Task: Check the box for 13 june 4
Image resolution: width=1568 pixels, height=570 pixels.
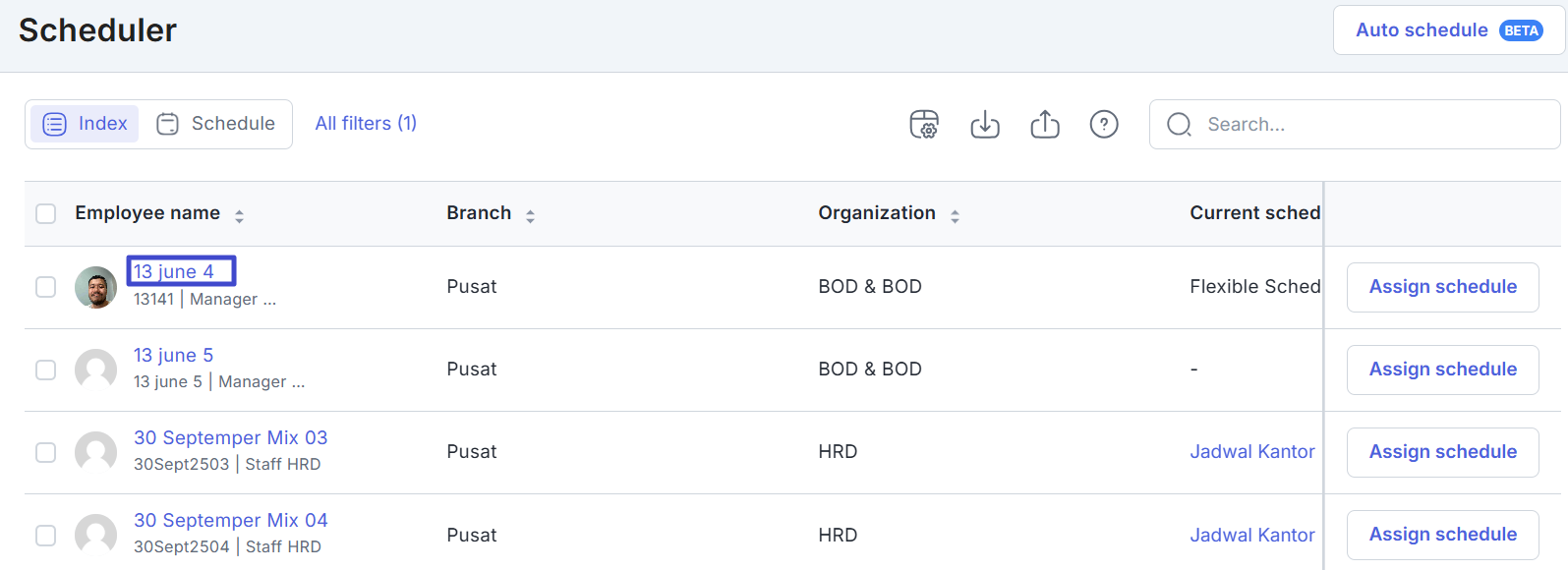Action: [46, 287]
